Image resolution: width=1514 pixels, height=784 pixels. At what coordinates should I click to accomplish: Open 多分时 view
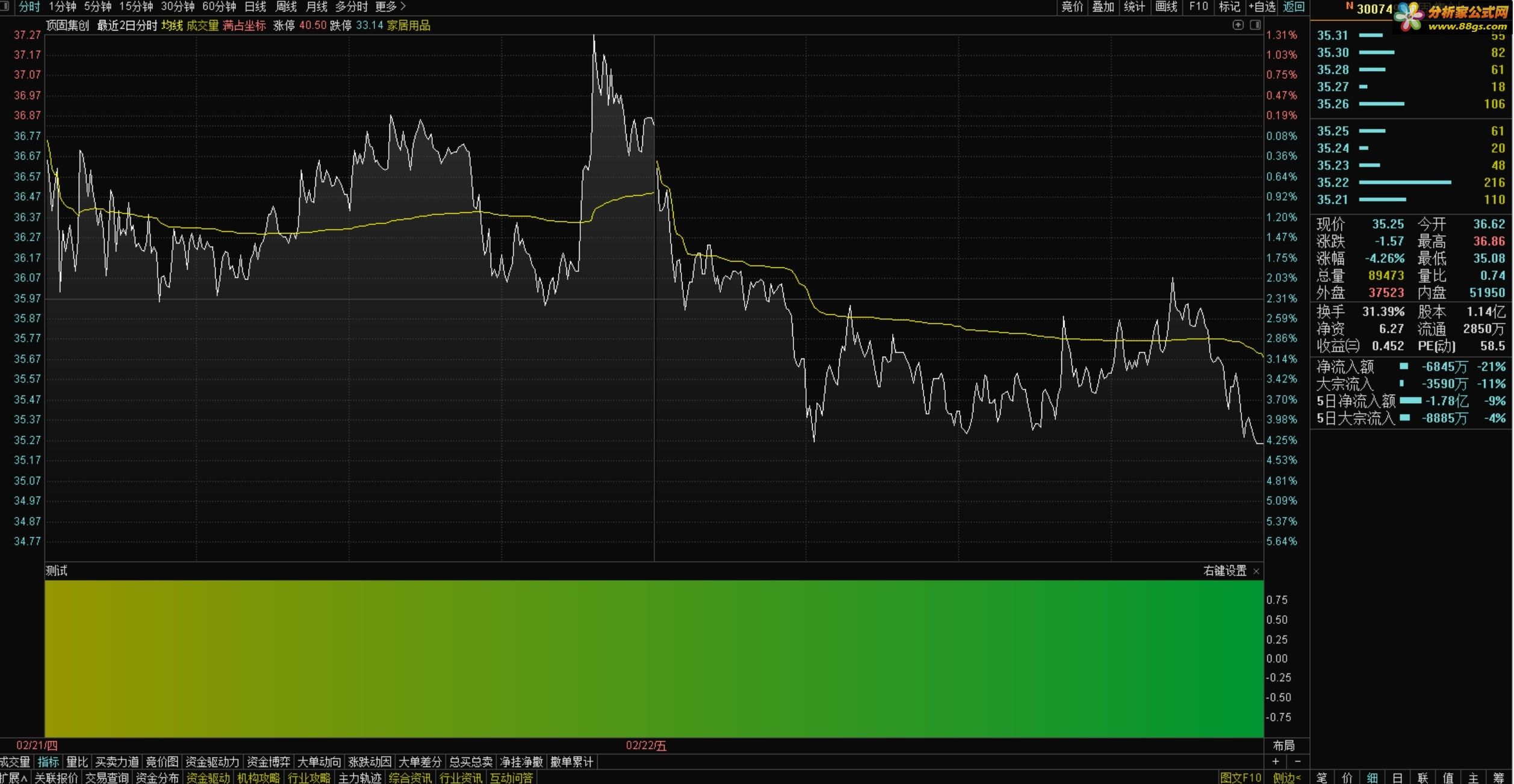352,7
